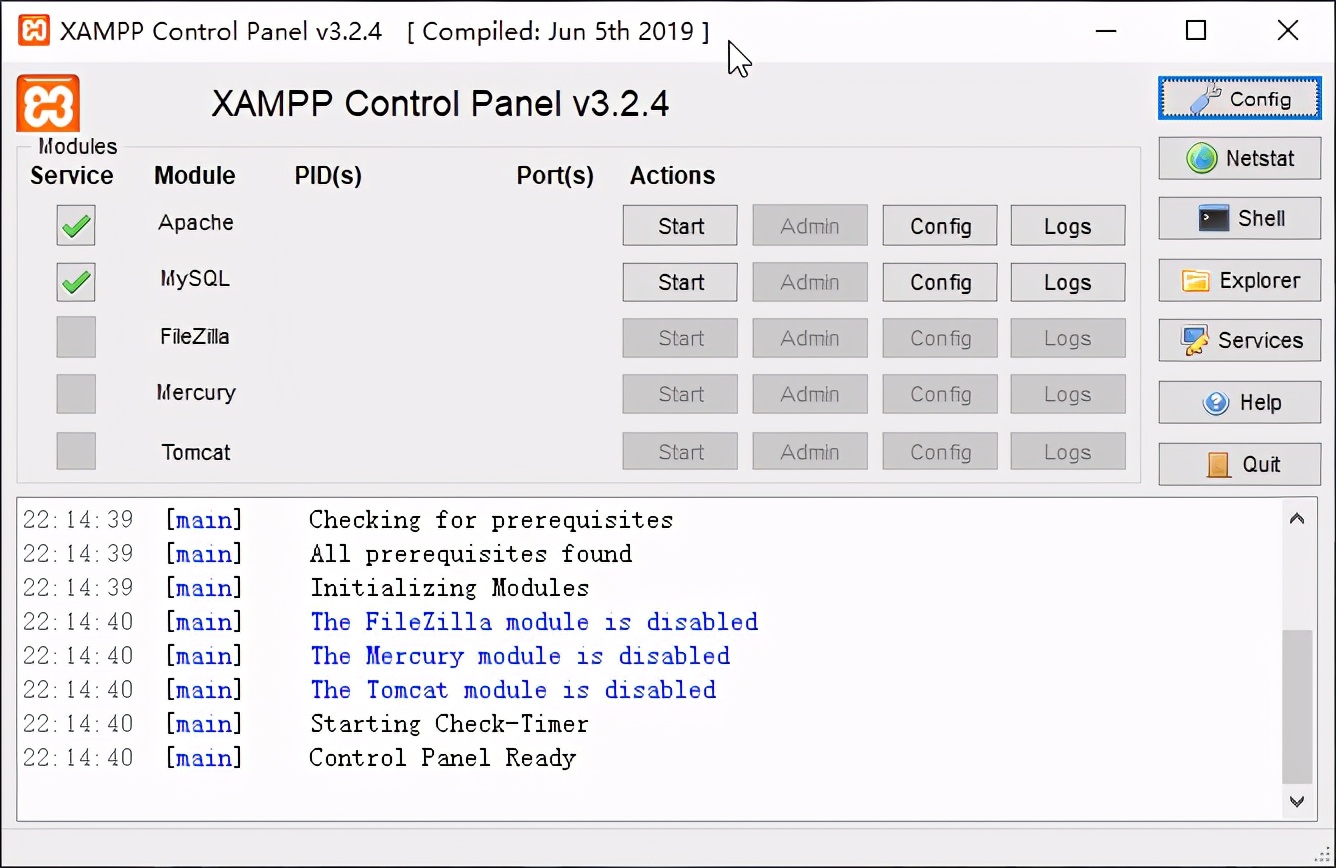
Task: Start the Apache module
Action: [x=680, y=226]
